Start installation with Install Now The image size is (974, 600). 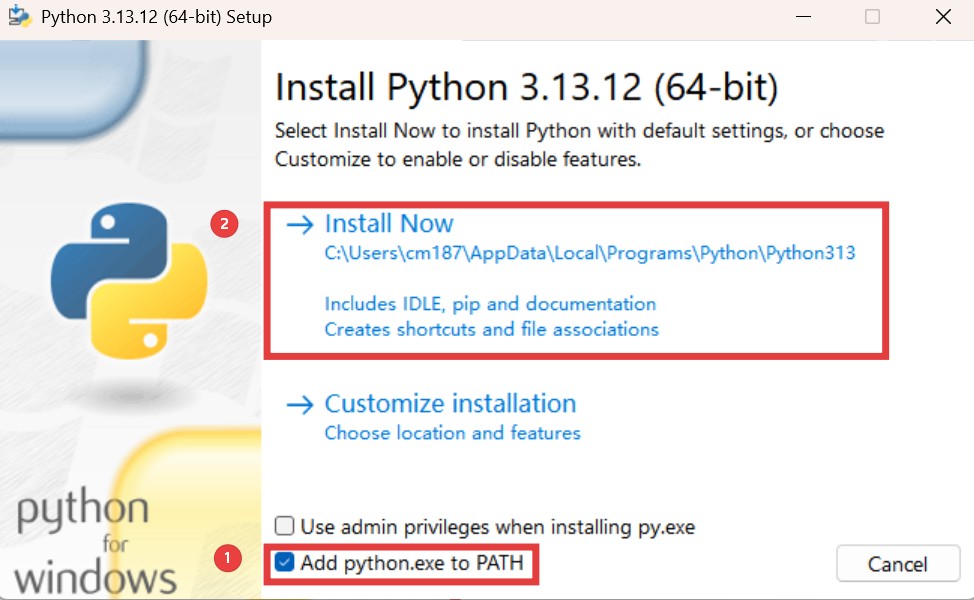[389, 224]
